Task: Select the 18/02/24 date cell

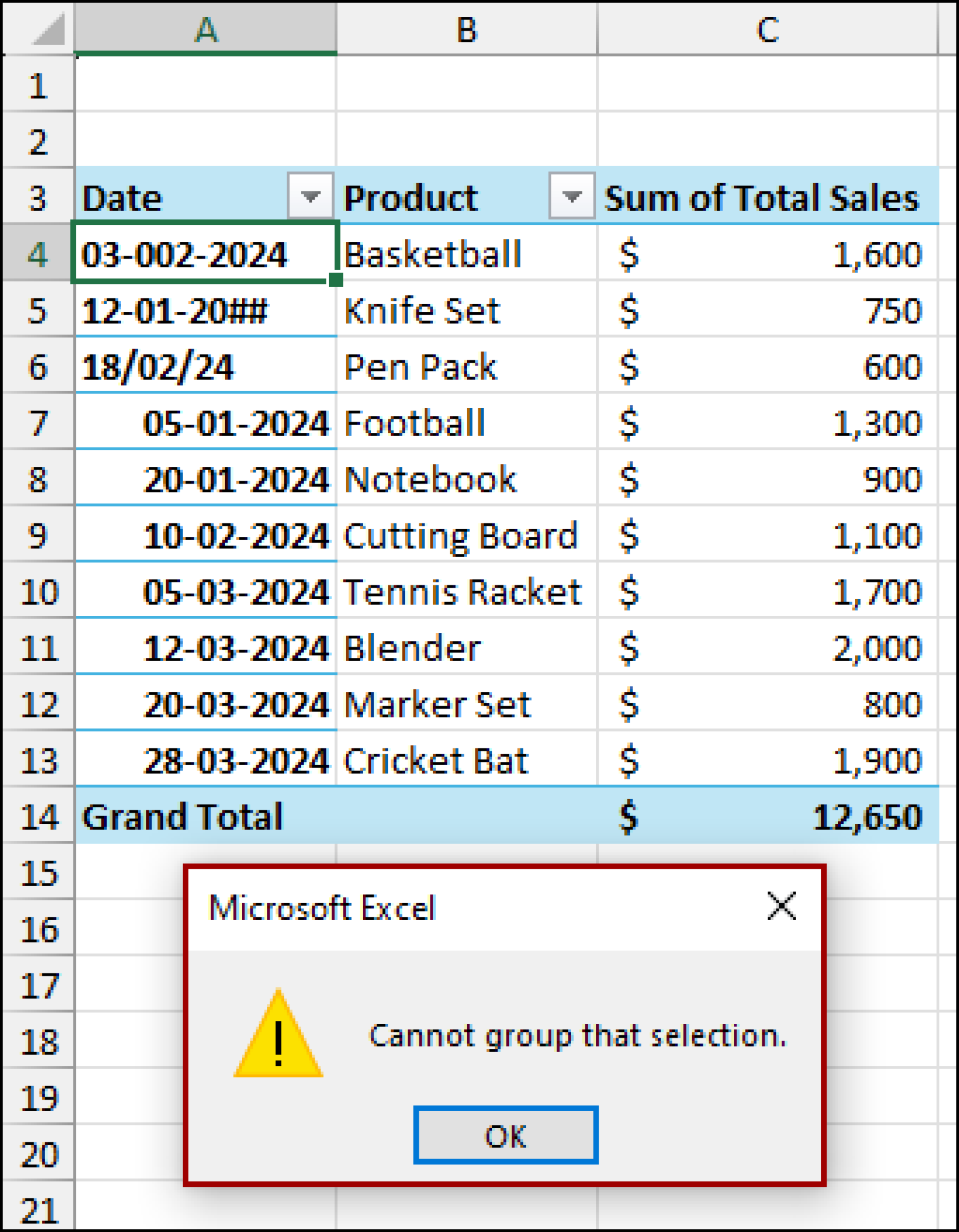Action: pyautogui.click(x=203, y=366)
